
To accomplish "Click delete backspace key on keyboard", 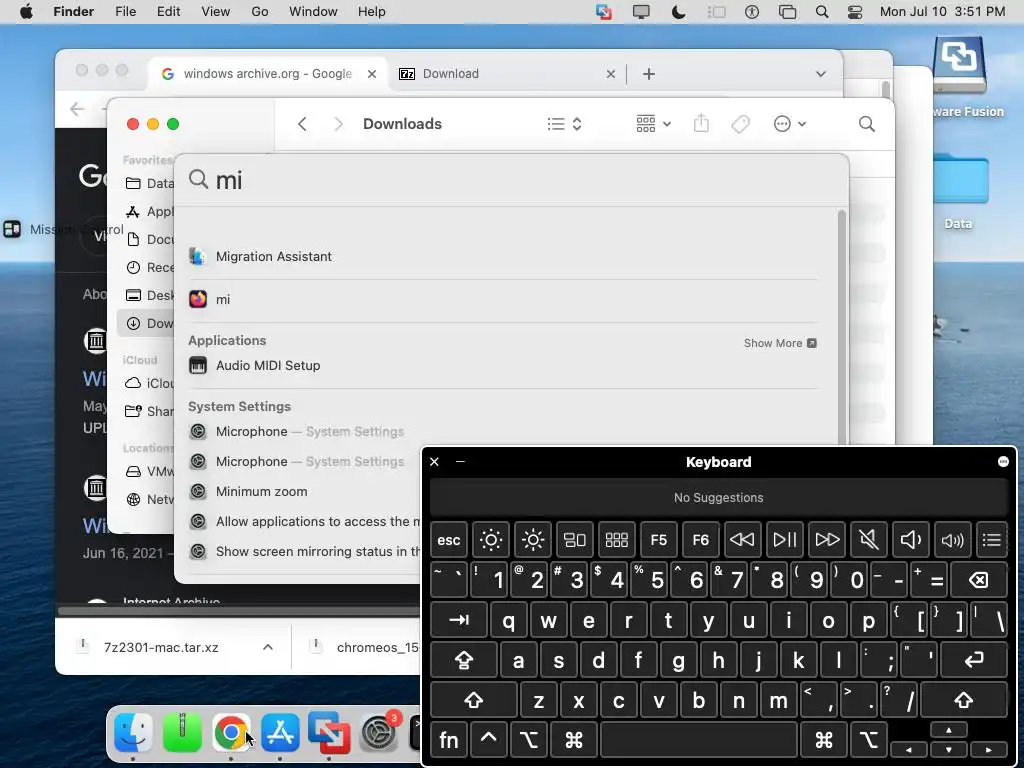I will coord(979,580).
